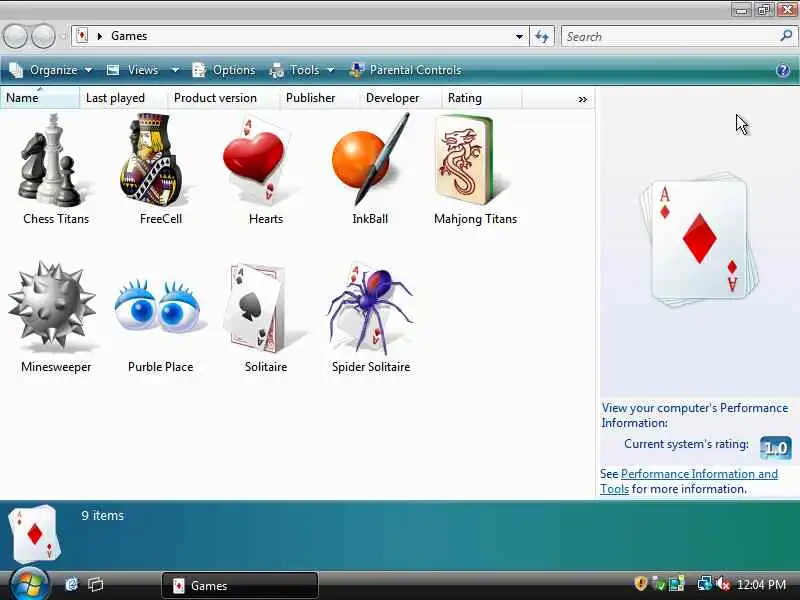The width and height of the screenshot is (800, 600).
Task: Click the refresh arrows button
Action: coord(542,36)
